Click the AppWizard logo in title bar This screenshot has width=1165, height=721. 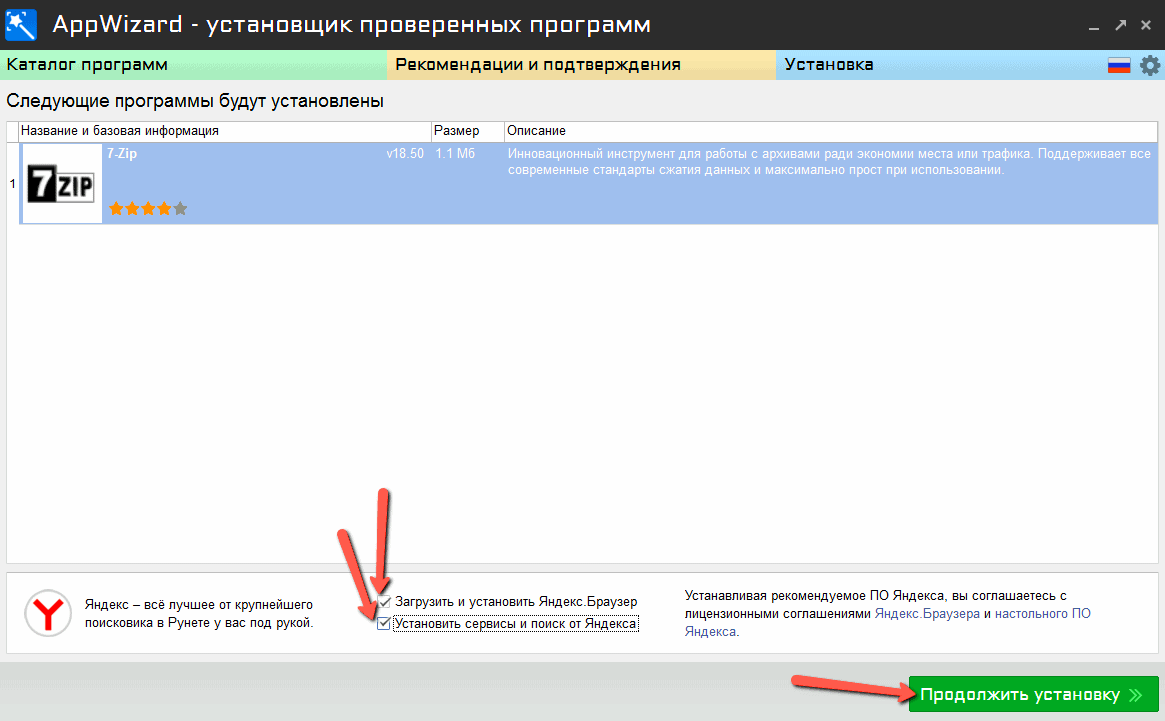pos(21,23)
